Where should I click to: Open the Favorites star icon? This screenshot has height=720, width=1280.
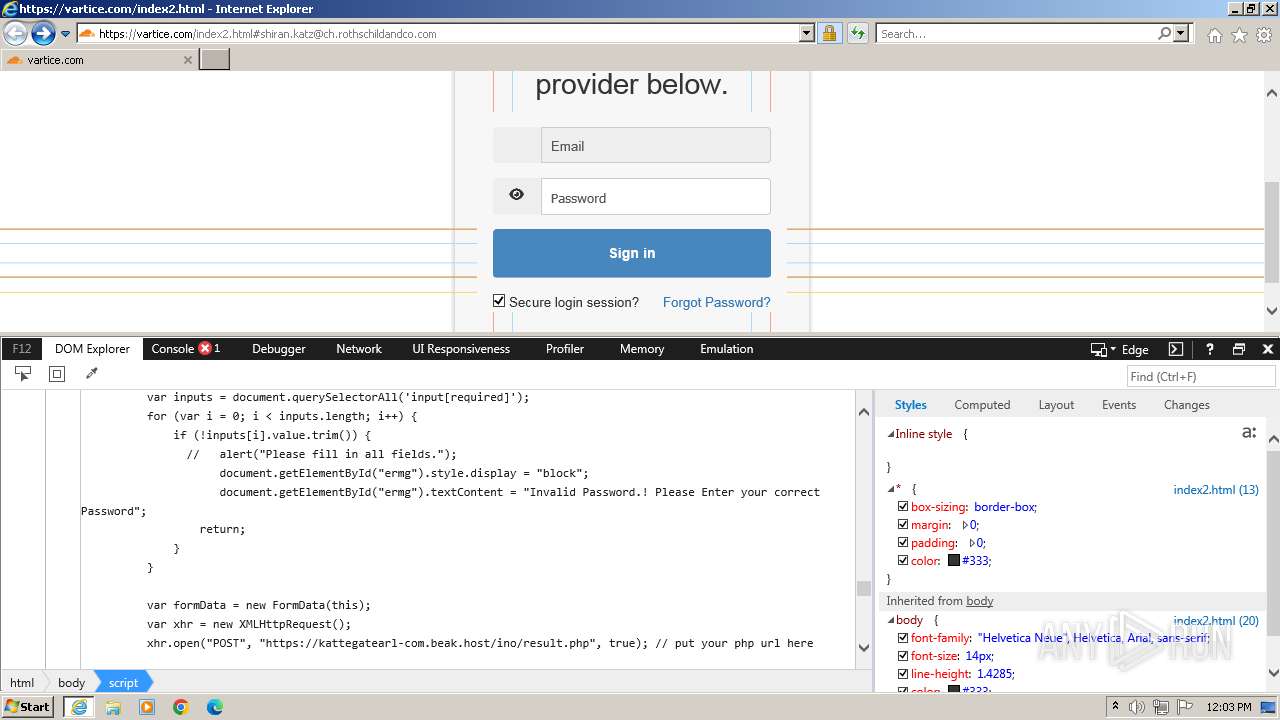click(x=1239, y=35)
